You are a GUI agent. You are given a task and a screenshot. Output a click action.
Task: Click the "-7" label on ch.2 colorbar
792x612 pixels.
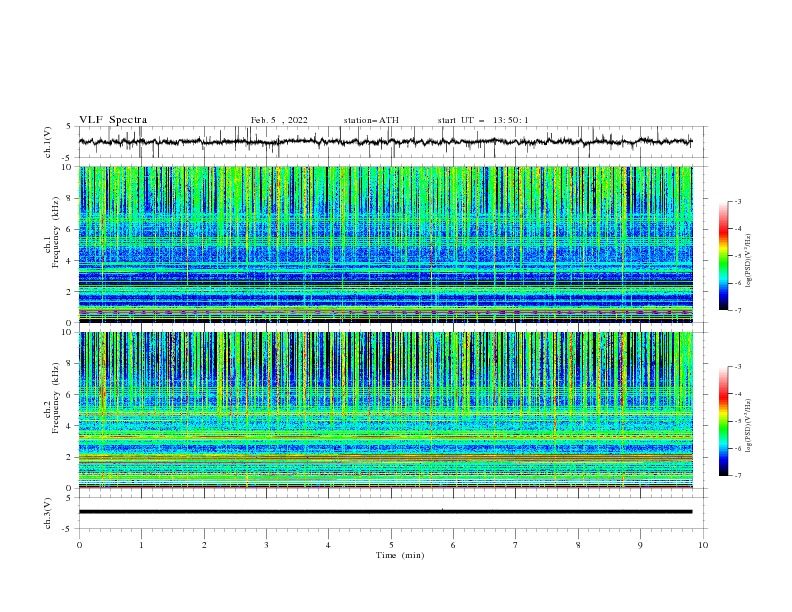click(737, 476)
